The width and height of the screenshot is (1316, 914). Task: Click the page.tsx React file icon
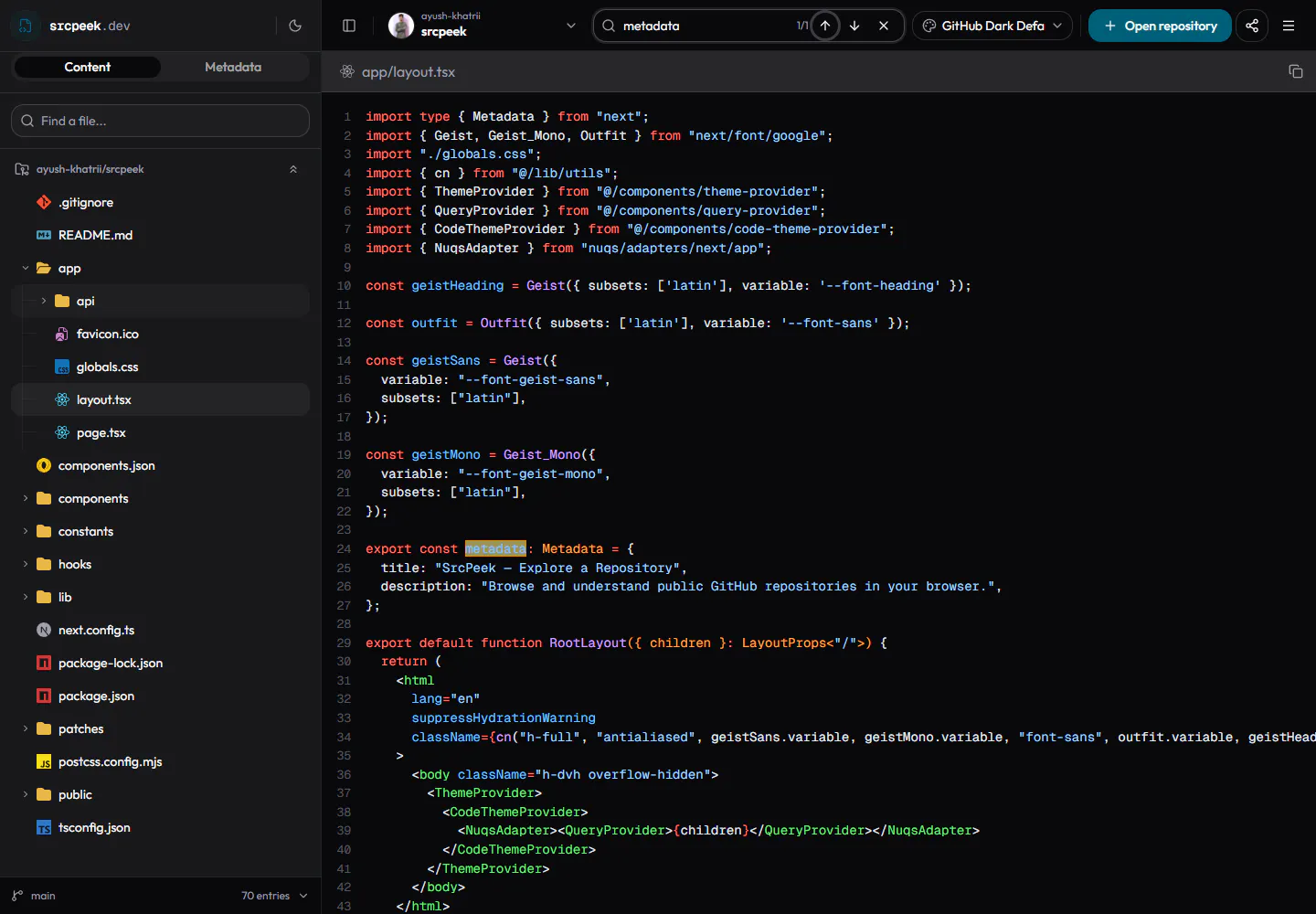click(x=62, y=432)
